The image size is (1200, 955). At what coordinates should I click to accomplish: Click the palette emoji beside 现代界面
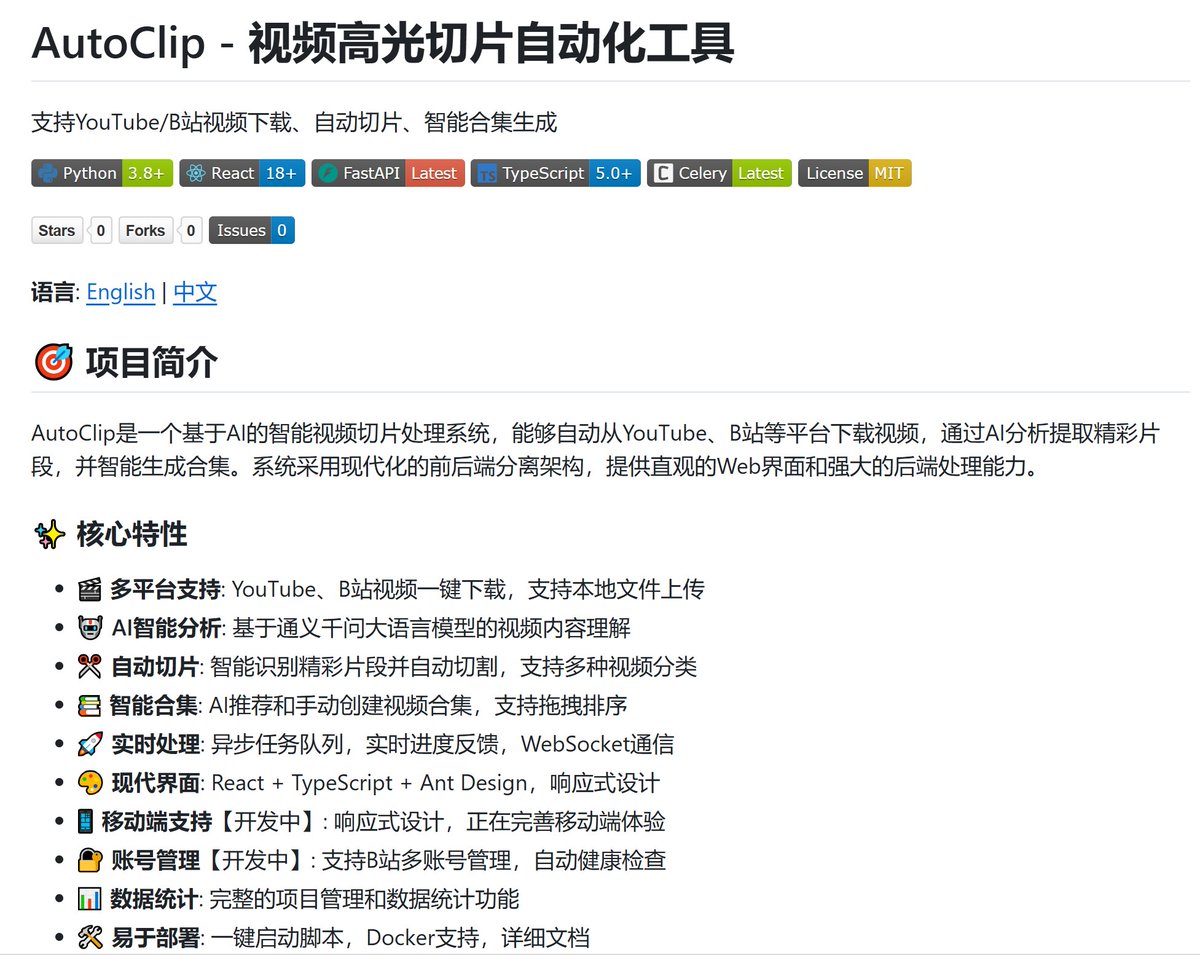point(90,783)
